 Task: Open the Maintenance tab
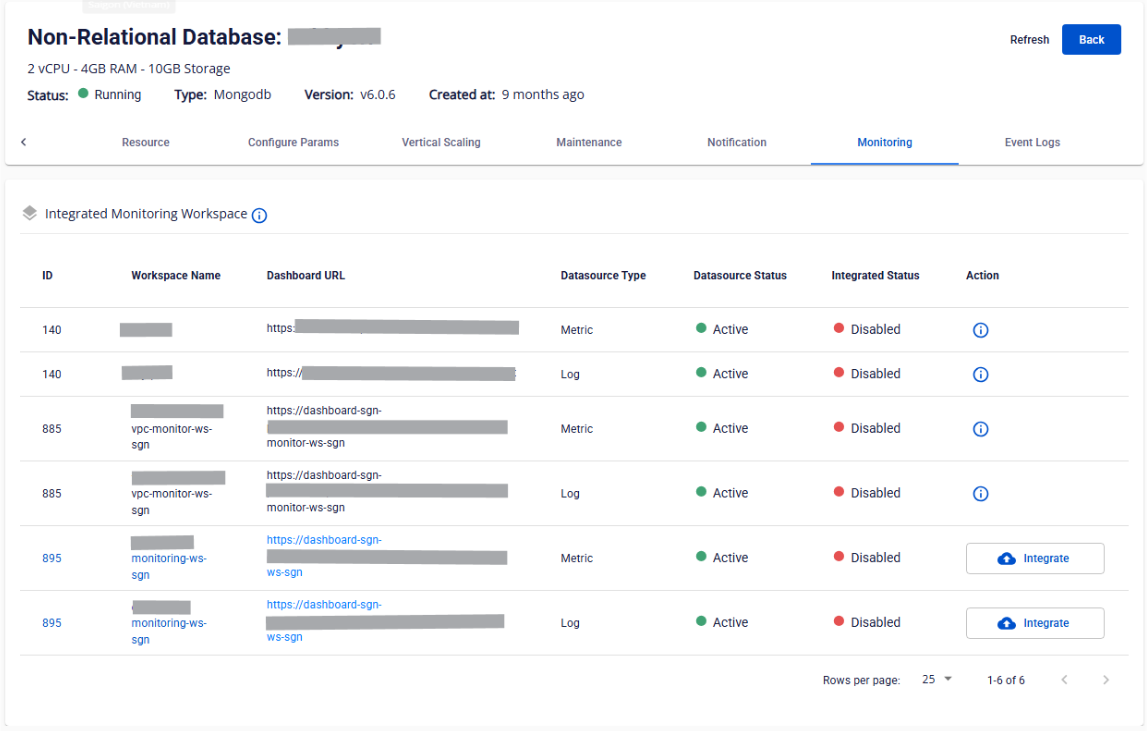pos(589,143)
